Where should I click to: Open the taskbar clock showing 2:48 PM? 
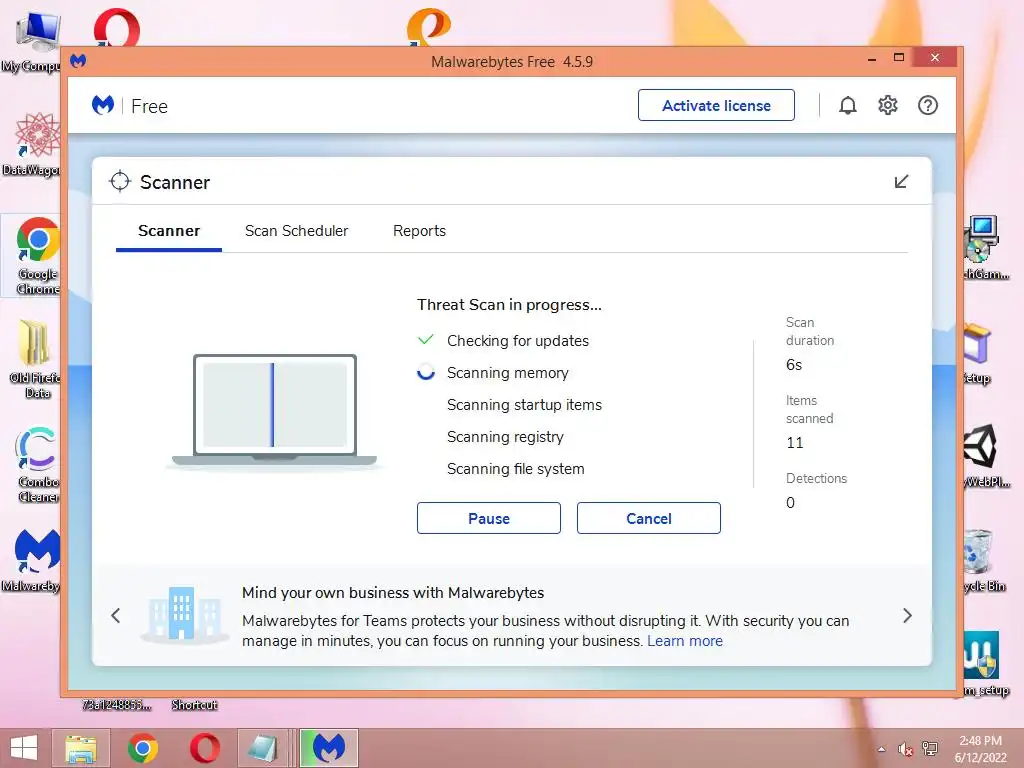[x=980, y=749]
